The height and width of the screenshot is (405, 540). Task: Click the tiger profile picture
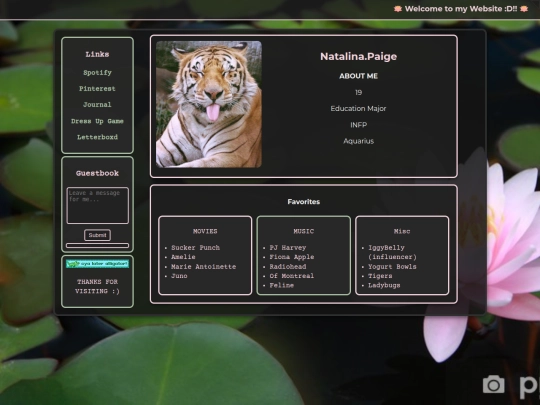pyautogui.click(x=209, y=104)
